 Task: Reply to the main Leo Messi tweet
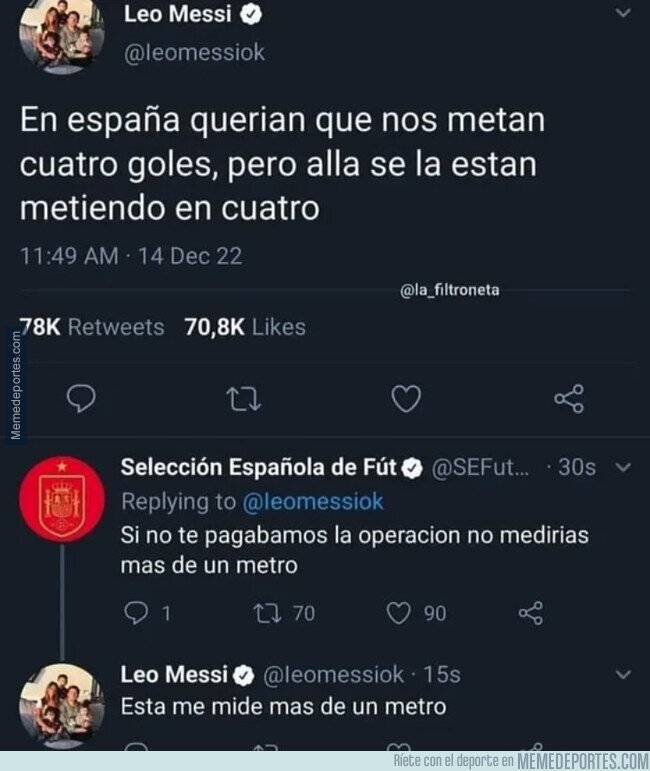coord(80,400)
